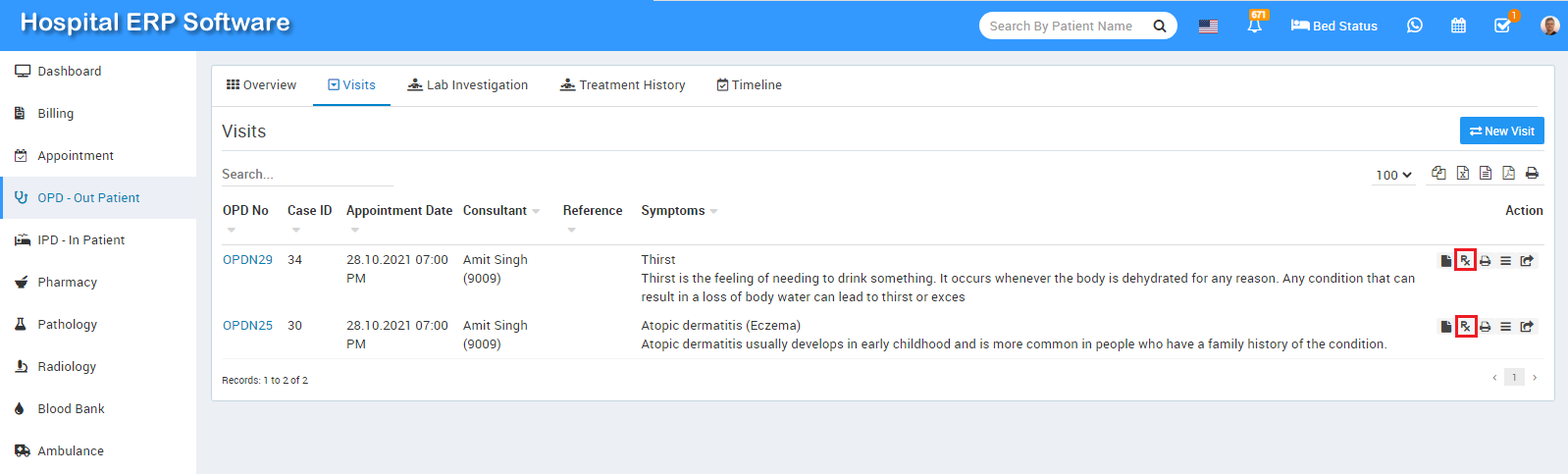Open the user profile avatar

(1550, 26)
